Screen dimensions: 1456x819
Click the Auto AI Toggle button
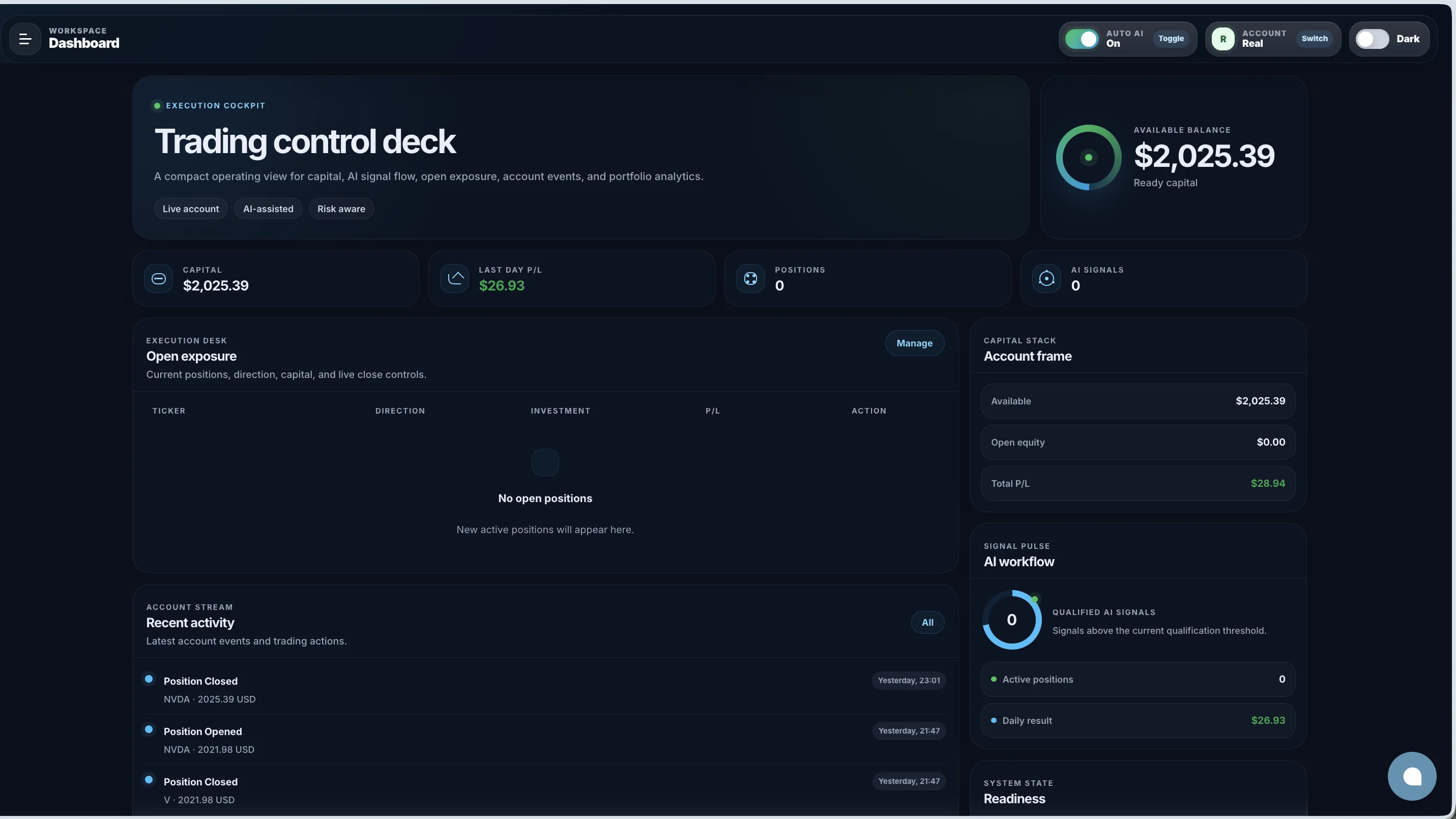[x=1171, y=39]
